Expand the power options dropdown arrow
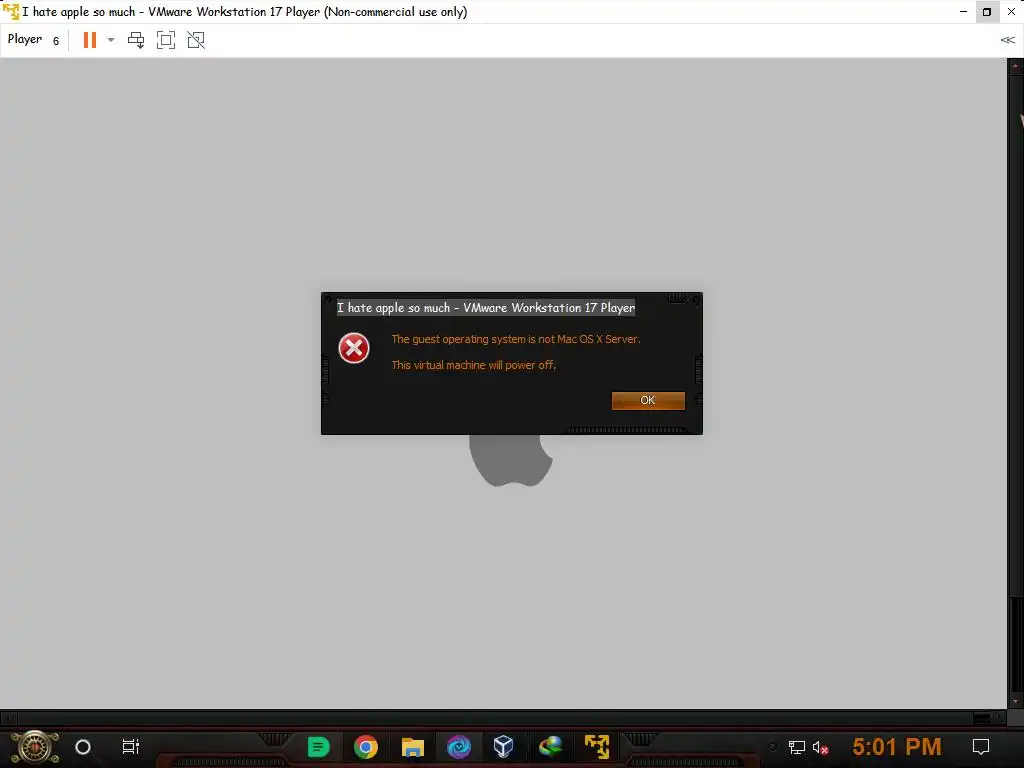This screenshot has height=768, width=1024. coord(111,40)
